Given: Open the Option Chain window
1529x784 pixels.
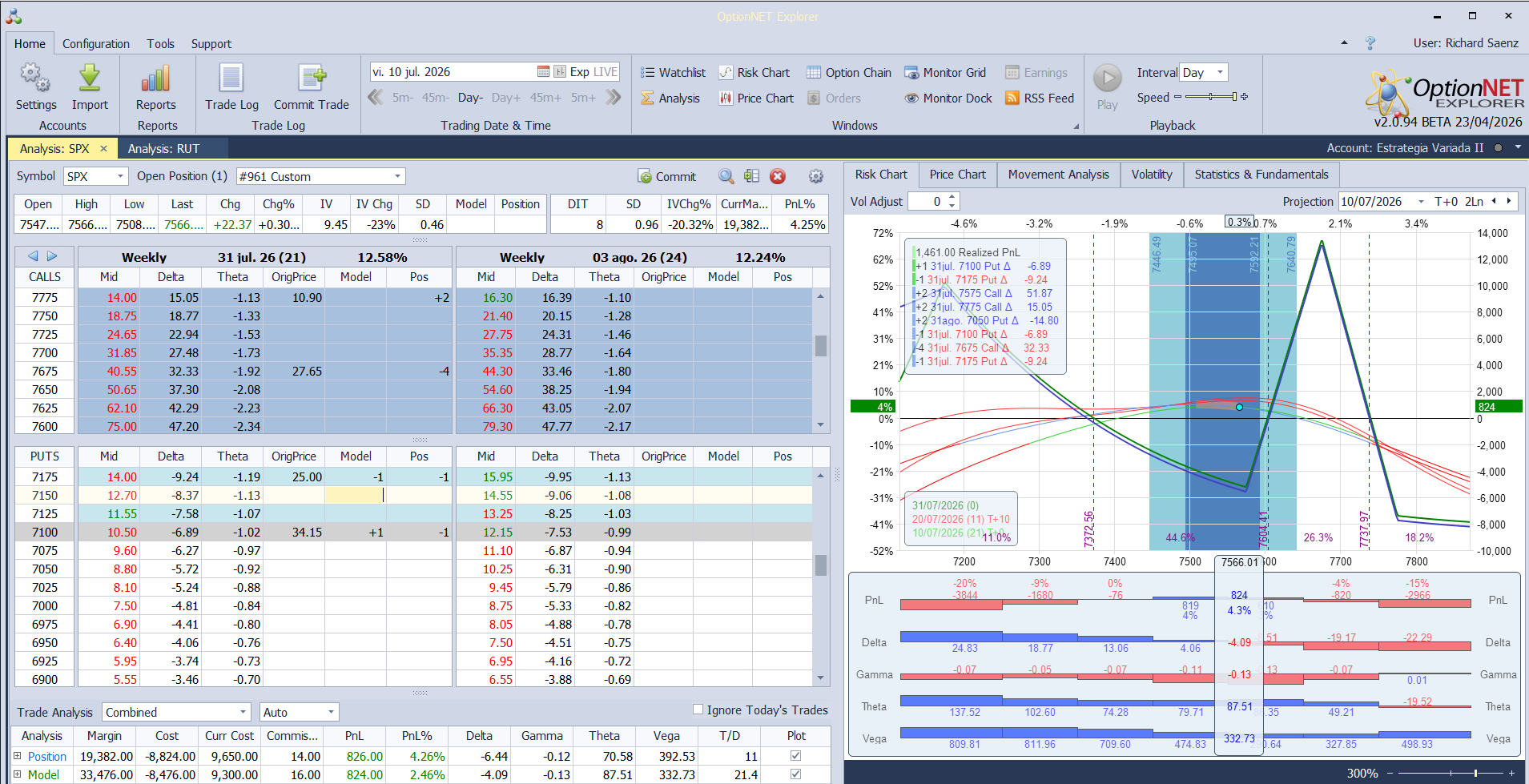Looking at the screenshot, I should pos(848,73).
